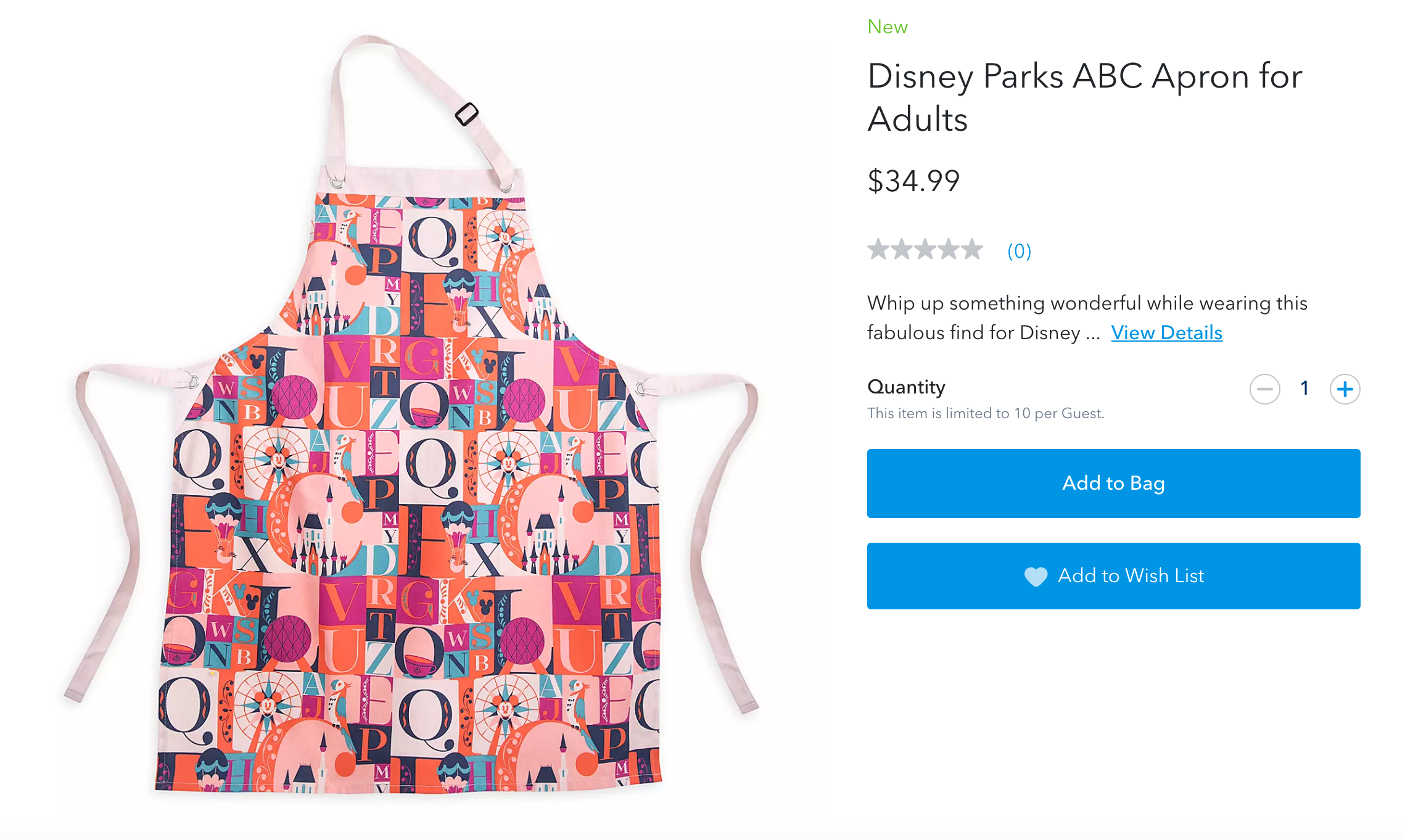Open the (0) reviews count link
Screen dimensions: 1405x840
coord(1019,251)
